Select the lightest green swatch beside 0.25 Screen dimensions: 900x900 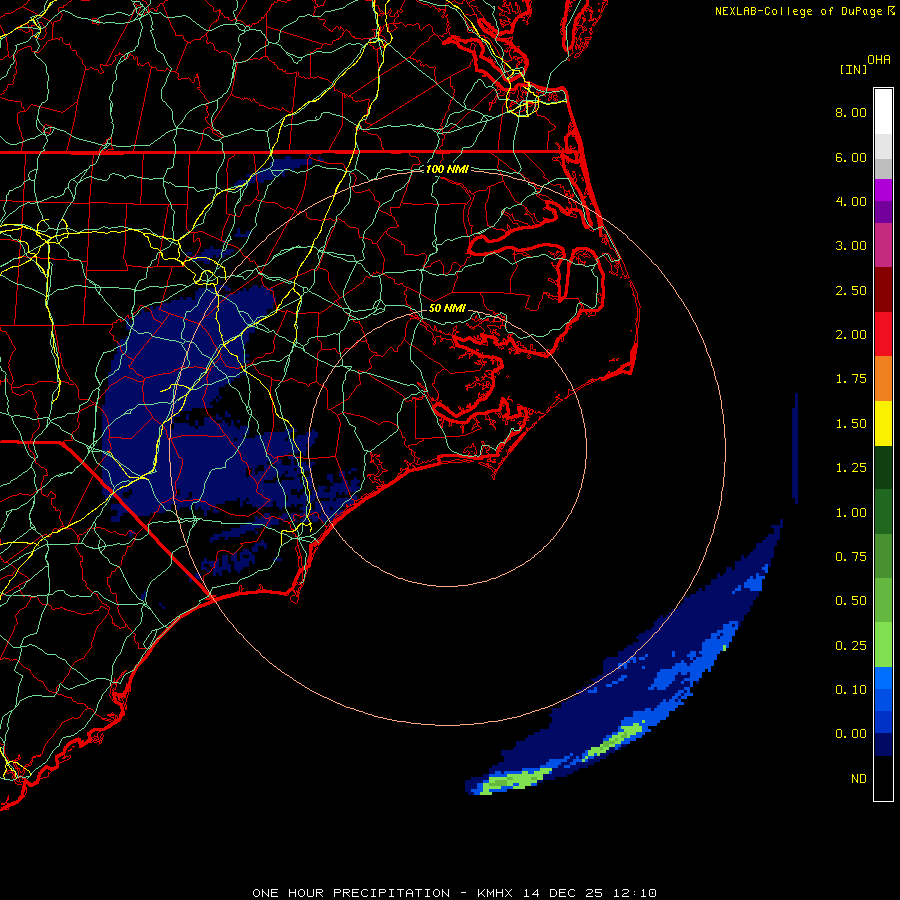883,645
